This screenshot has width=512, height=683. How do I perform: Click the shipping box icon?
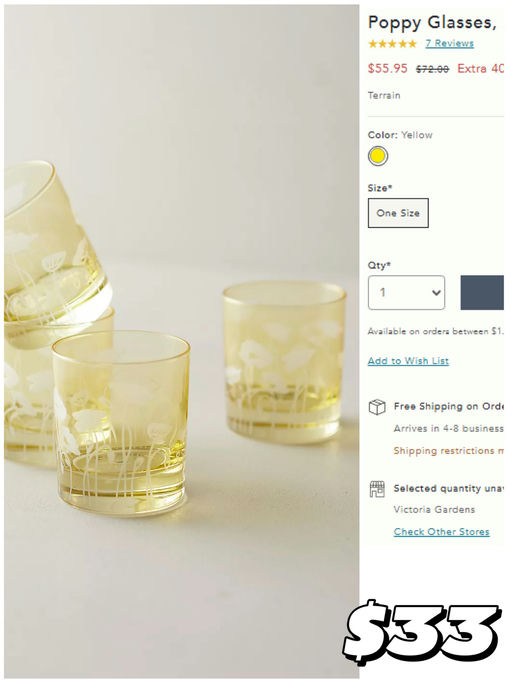point(377,407)
